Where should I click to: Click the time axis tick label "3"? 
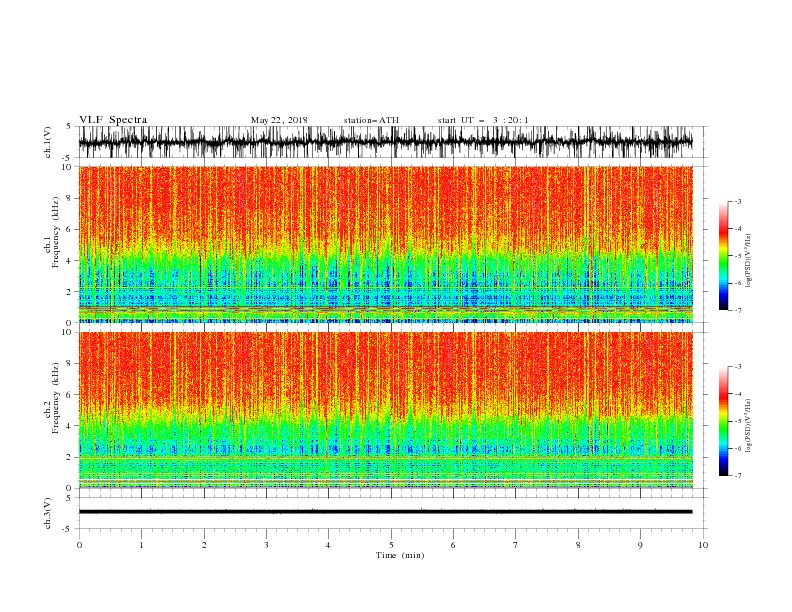click(266, 545)
